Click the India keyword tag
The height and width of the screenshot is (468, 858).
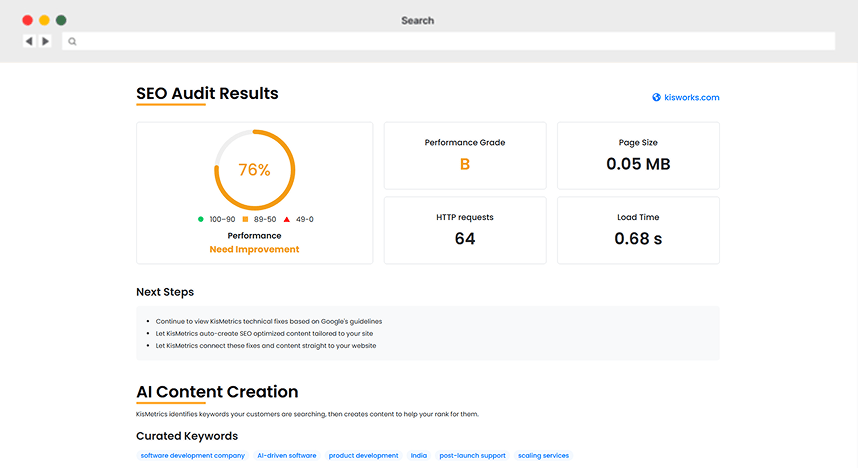419,455
